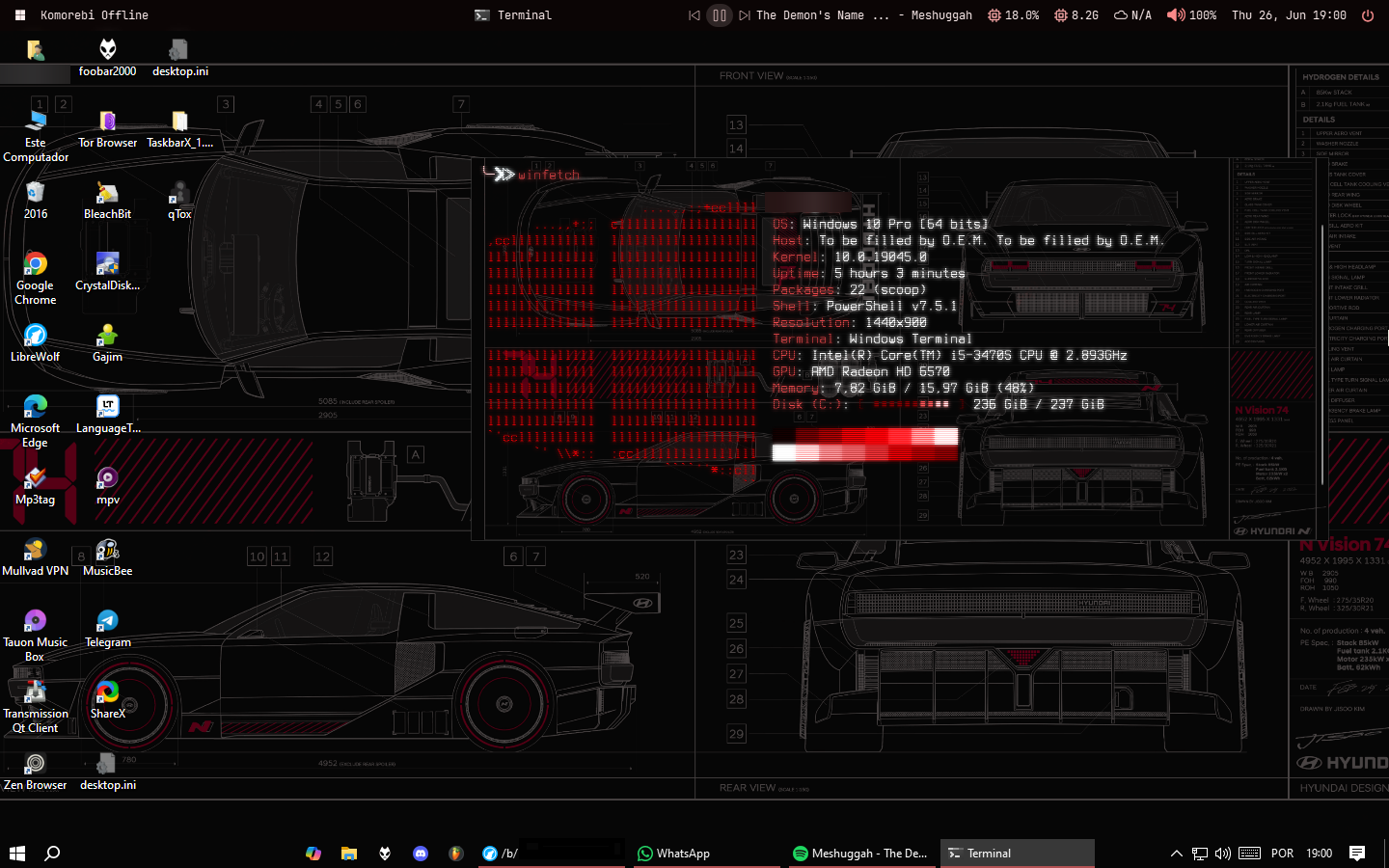
Task: Launch Tor Browser from the desktop
Action: coord(107,129)
